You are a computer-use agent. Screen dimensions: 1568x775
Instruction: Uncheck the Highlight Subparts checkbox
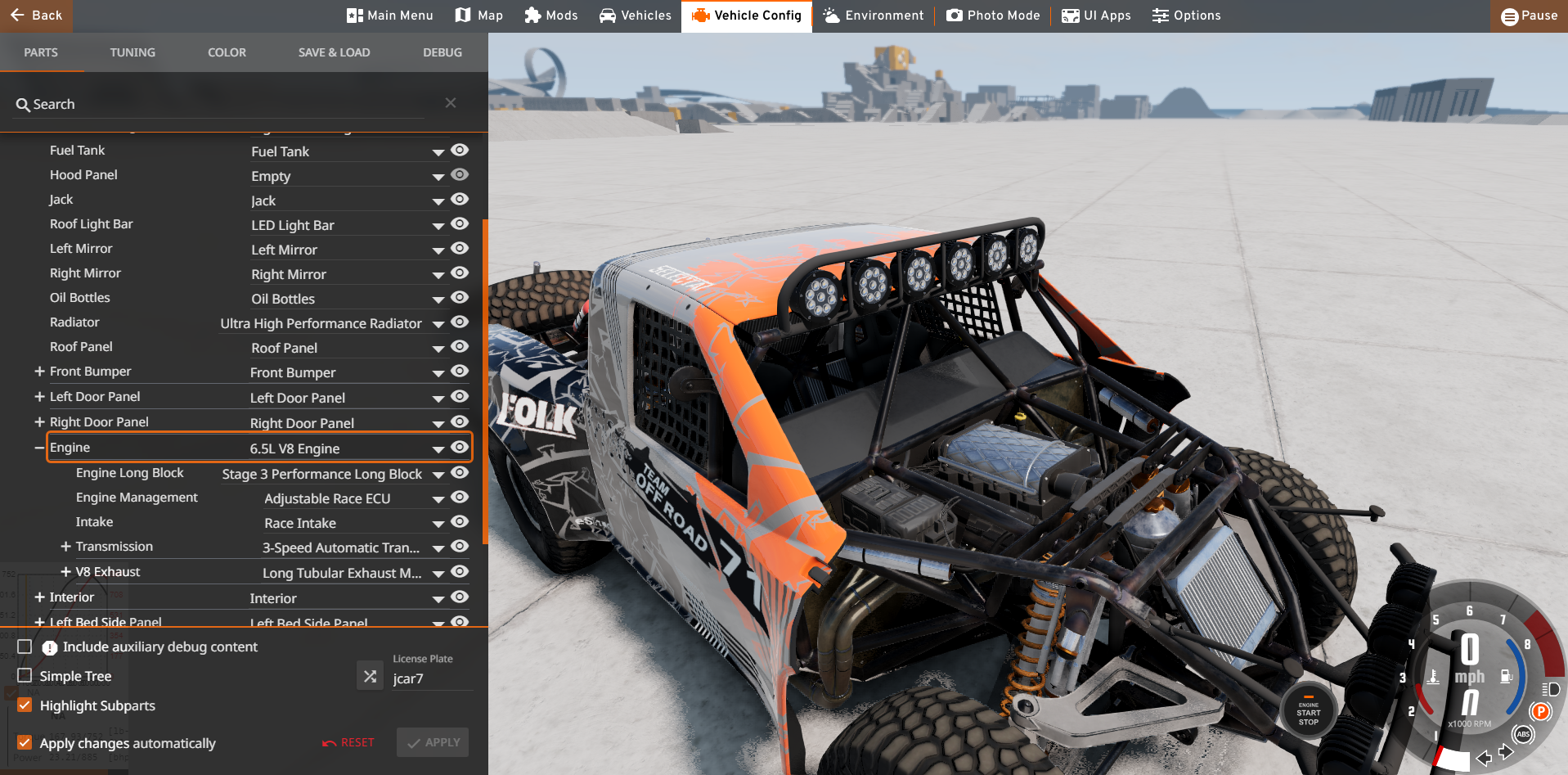pyautogui.click(x=25, y=705)
